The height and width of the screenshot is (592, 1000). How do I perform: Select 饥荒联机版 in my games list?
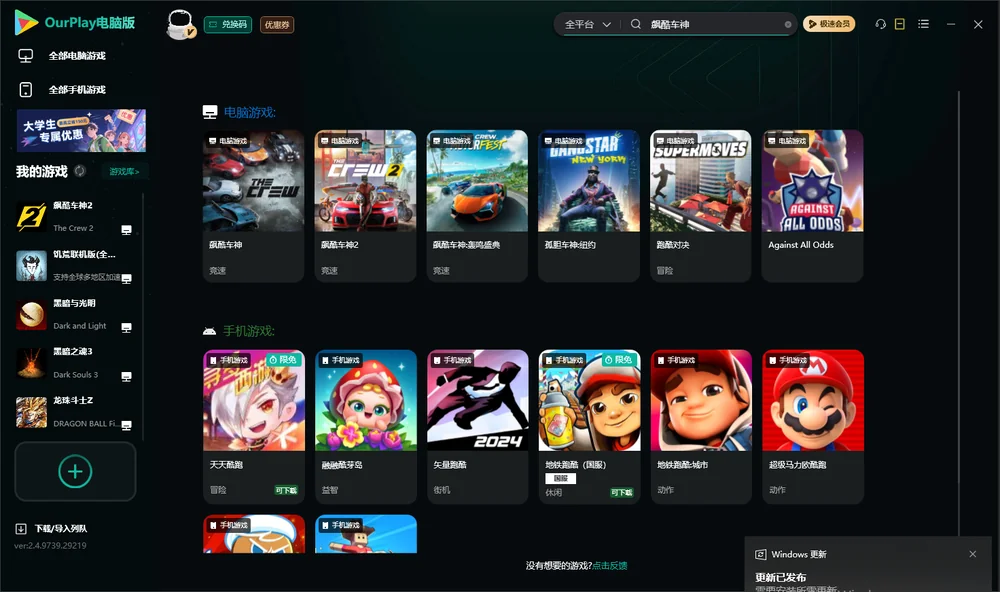[x=75, y=266]
